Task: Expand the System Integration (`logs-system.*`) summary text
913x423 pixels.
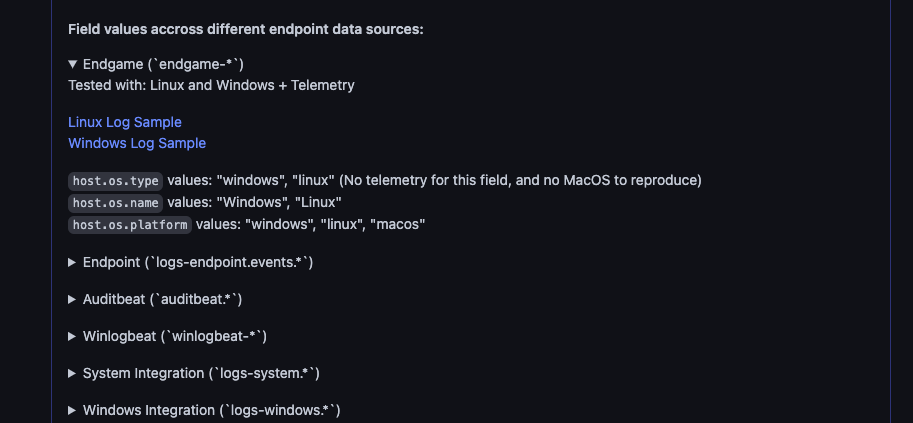Action: [201, 373]
